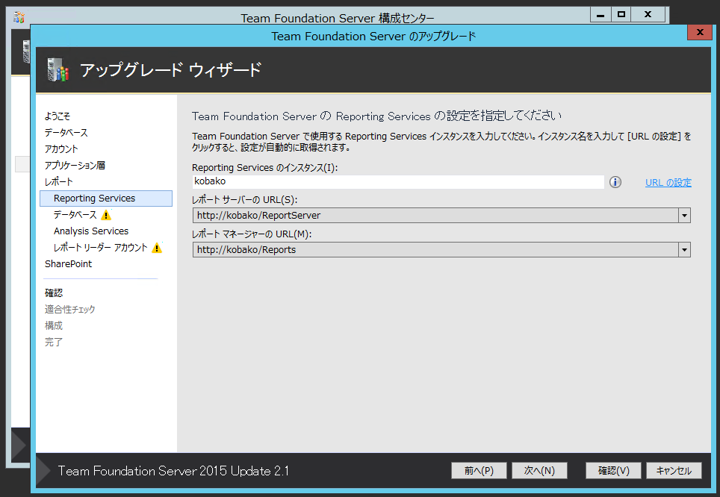The width and height of the screenshot is (720, 497).
Task: Open the アカウント step
Action: [61, 149]
